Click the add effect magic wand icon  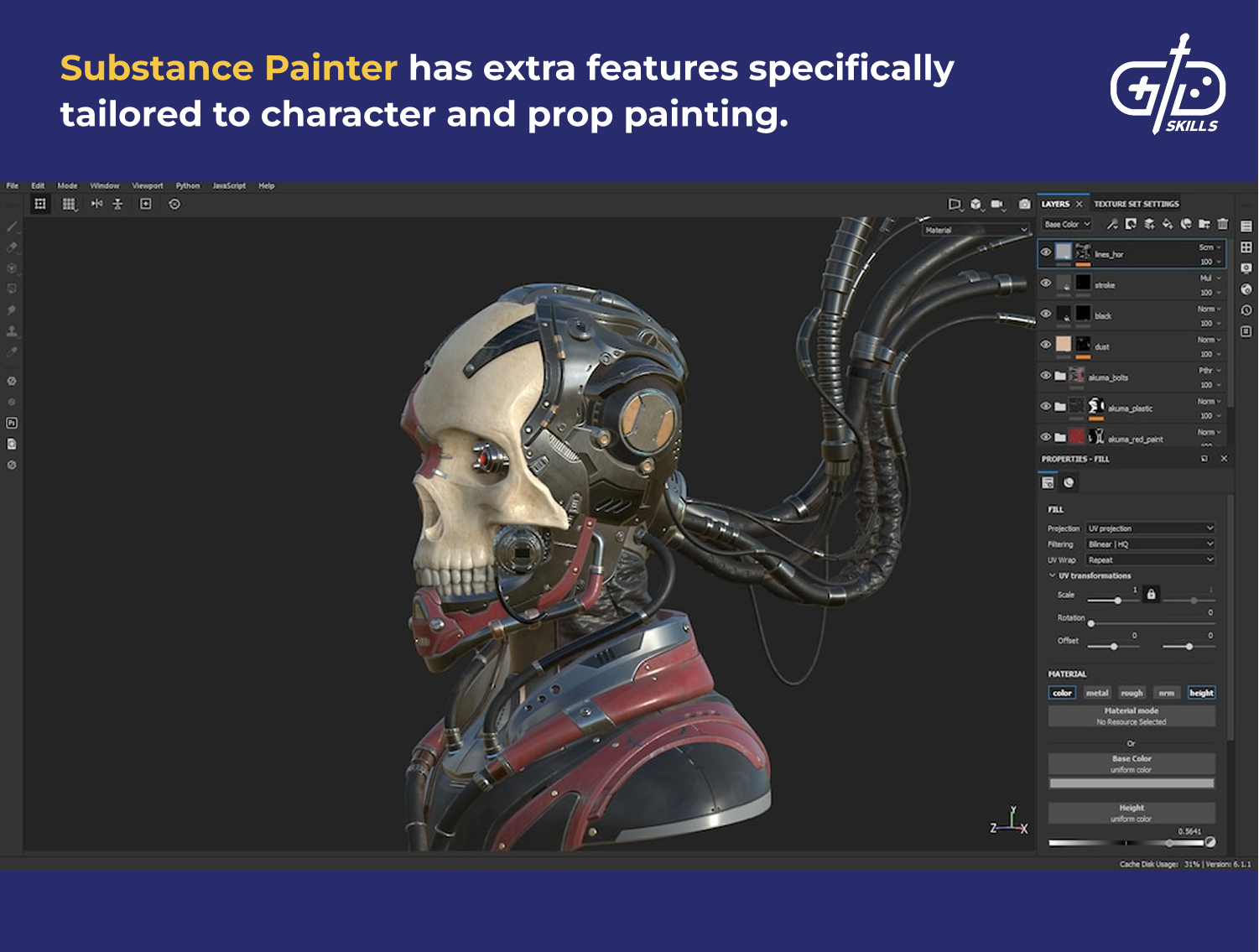(1112, 224)
